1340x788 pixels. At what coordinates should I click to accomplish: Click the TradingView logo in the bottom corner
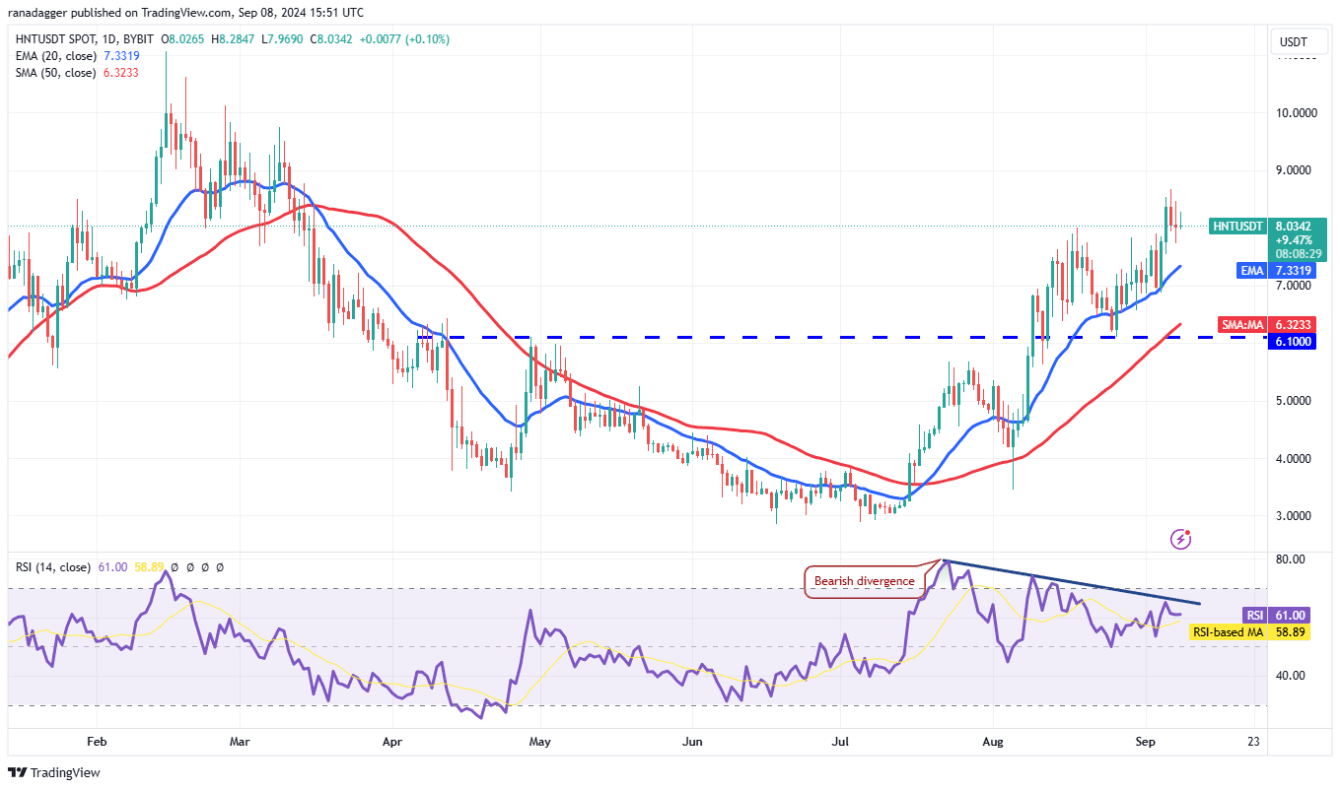pyautogui.click(x=55, y=773)
